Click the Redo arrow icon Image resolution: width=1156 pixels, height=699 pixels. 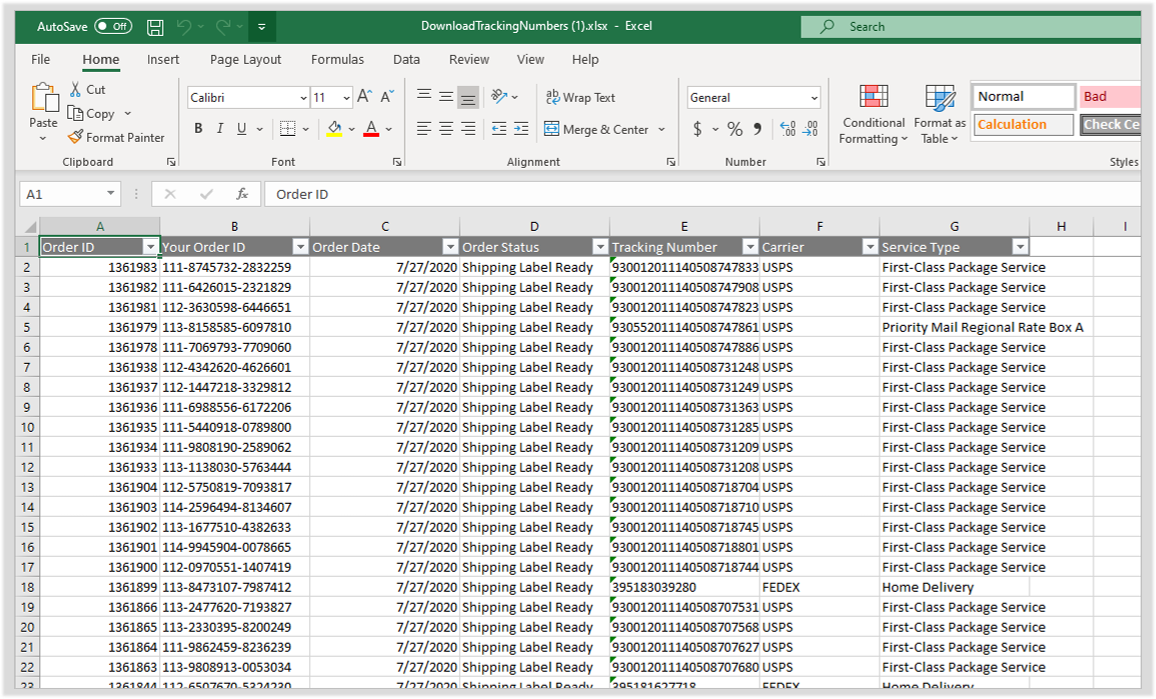(223, 27)
